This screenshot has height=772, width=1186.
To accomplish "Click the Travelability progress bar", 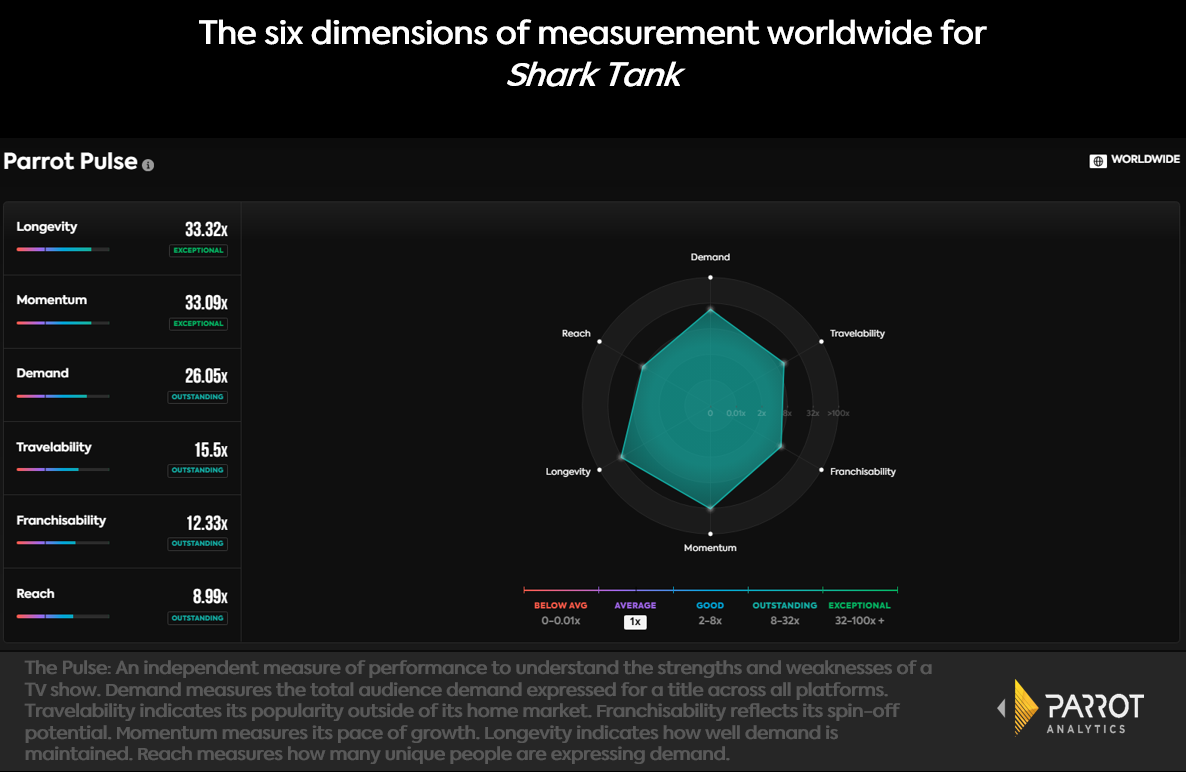I will point(63,470).
